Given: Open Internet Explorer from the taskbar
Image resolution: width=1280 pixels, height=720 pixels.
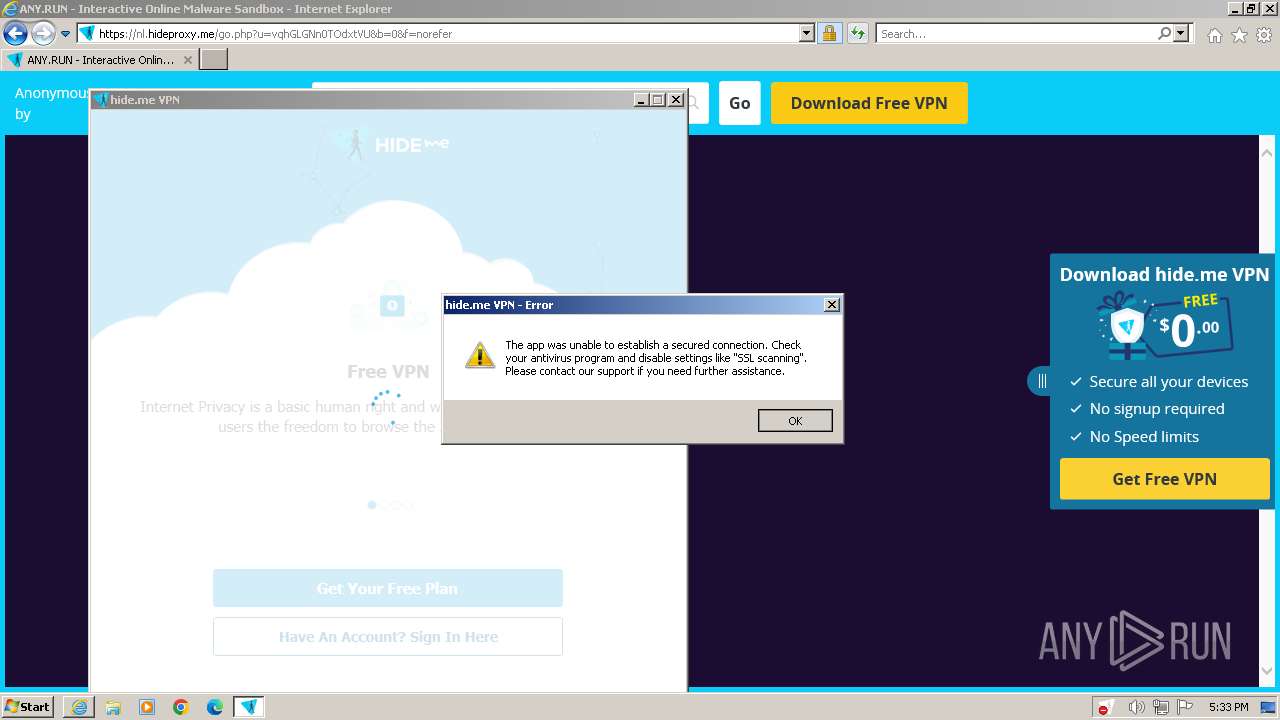Looking at the screenshot, I should point(79,707).
